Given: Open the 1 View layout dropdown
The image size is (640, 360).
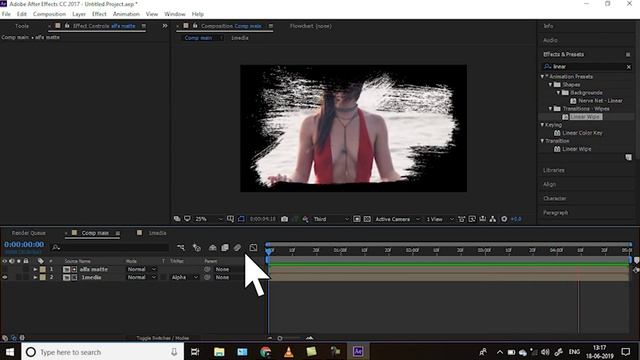Looking at the screenshot, I should (440, 219).
